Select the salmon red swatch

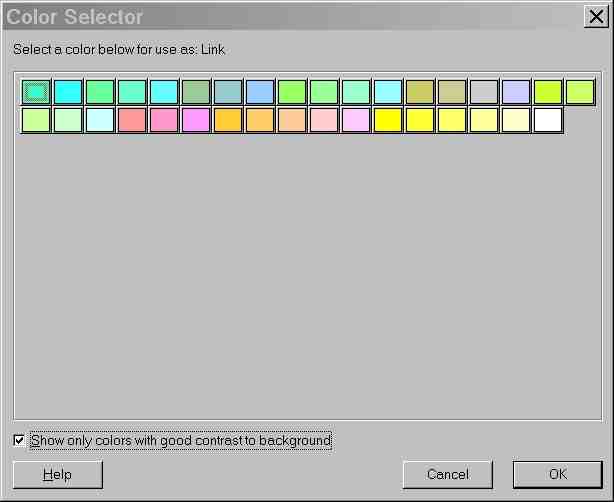[132, 120]
